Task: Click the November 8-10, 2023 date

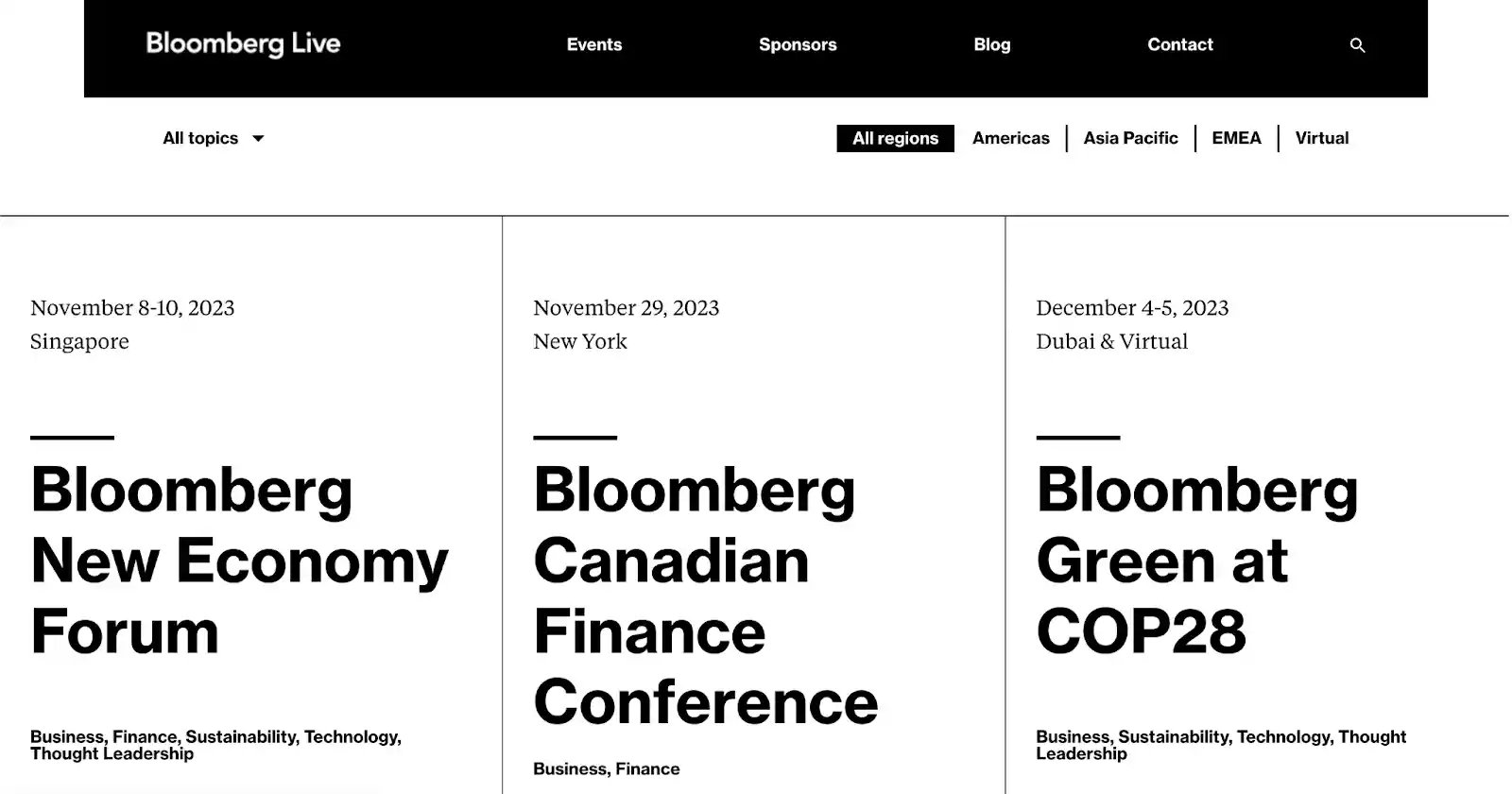Action: 132,308
